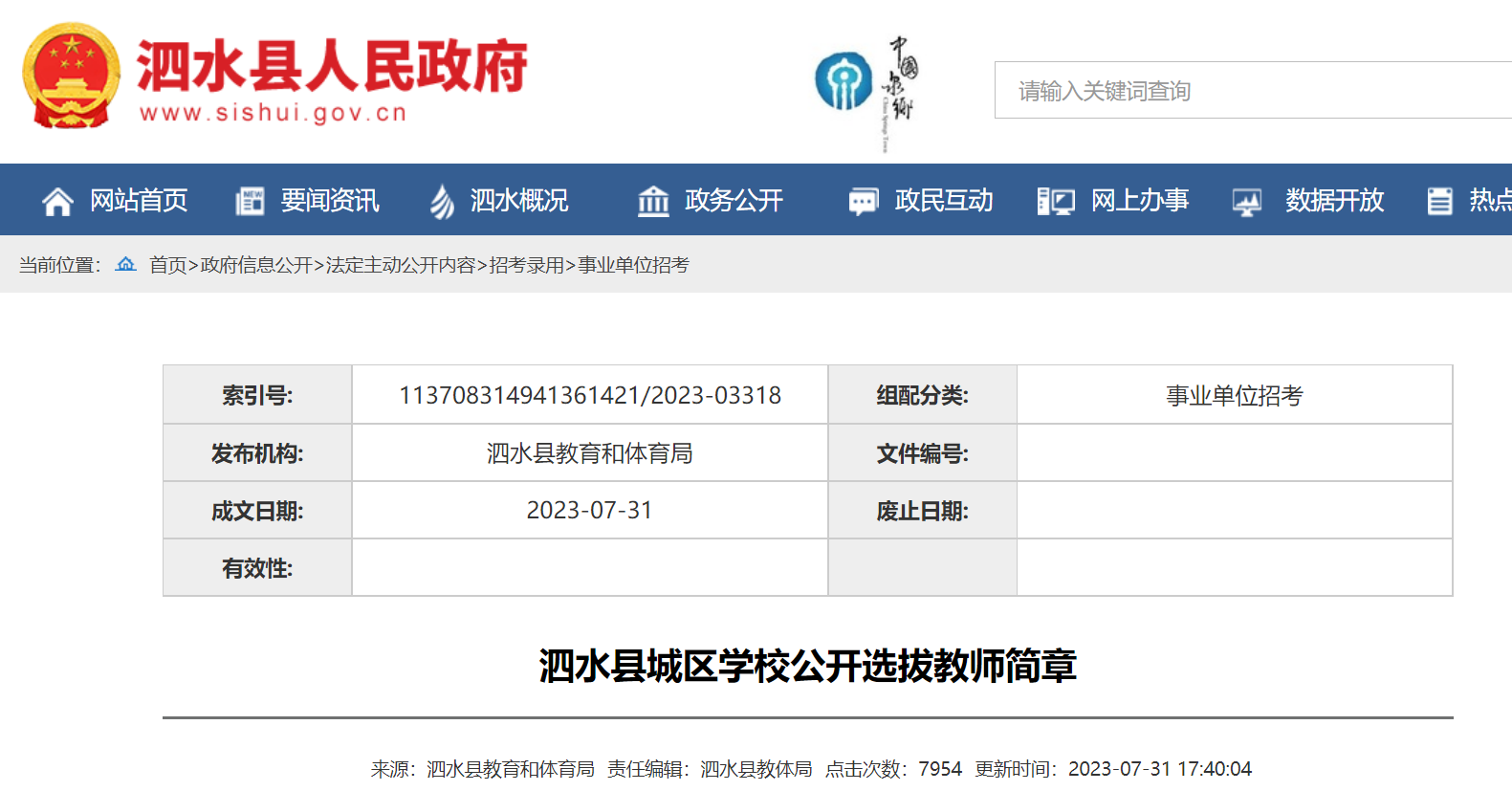1512x791 pixels.
Task: Click the index number 113708314941361421/2023-03318
Action: coord(590,395)
